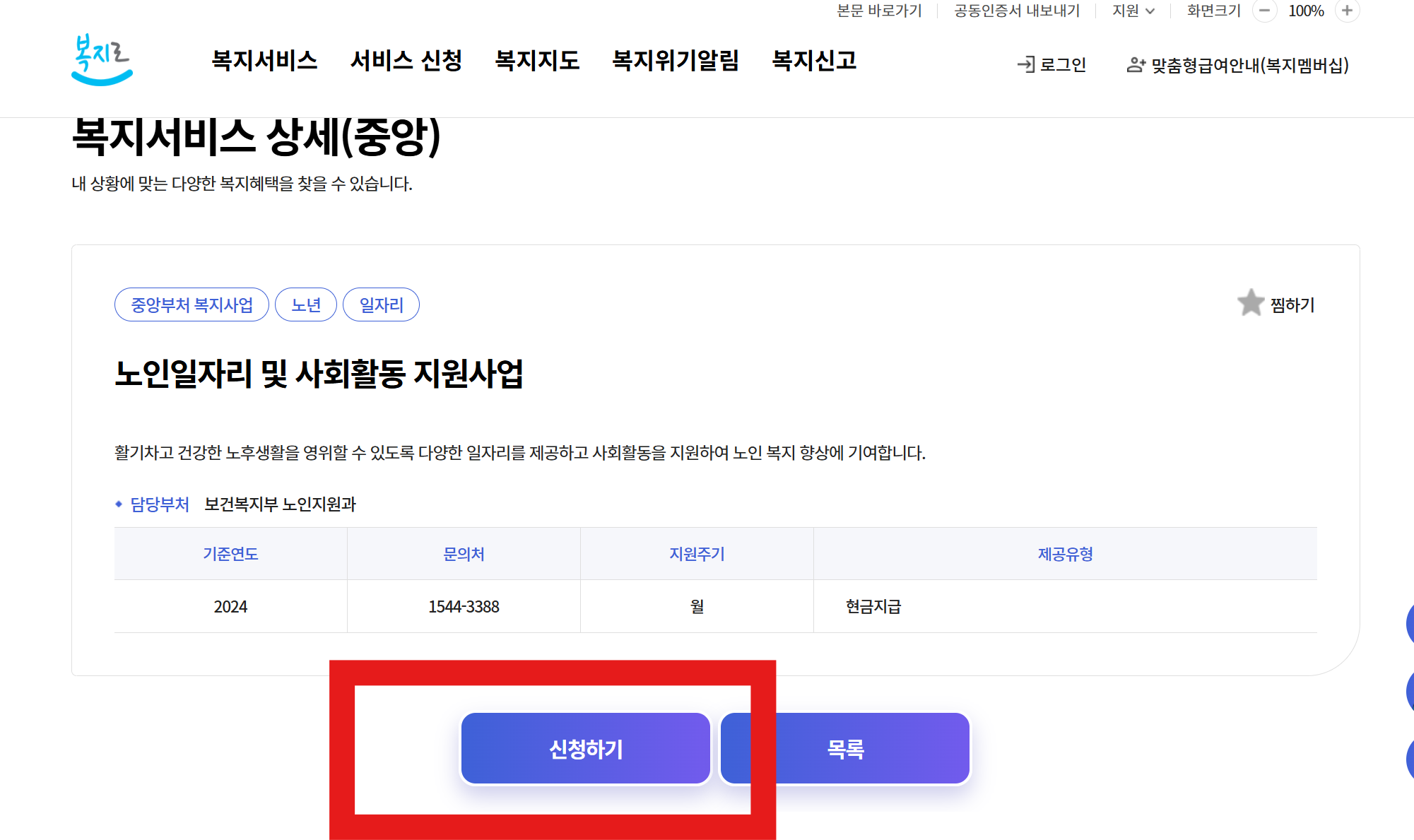Open the 복지지도 menu
The height and width of the screenshot is (840, 1414).
tap(537, 61)
